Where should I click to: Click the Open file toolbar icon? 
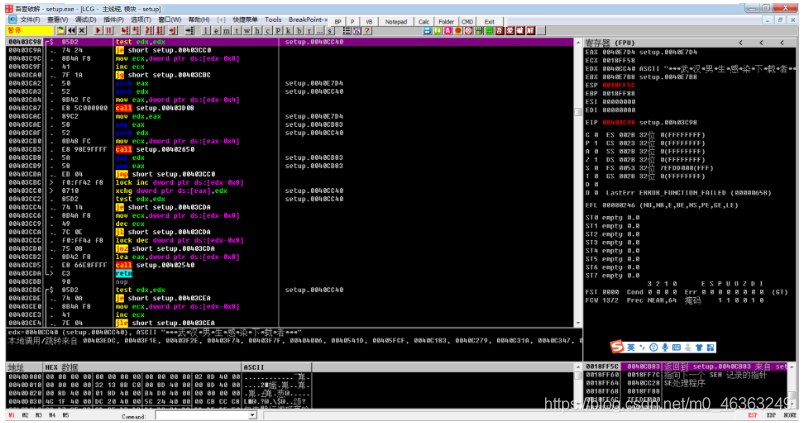click(61, 31)
